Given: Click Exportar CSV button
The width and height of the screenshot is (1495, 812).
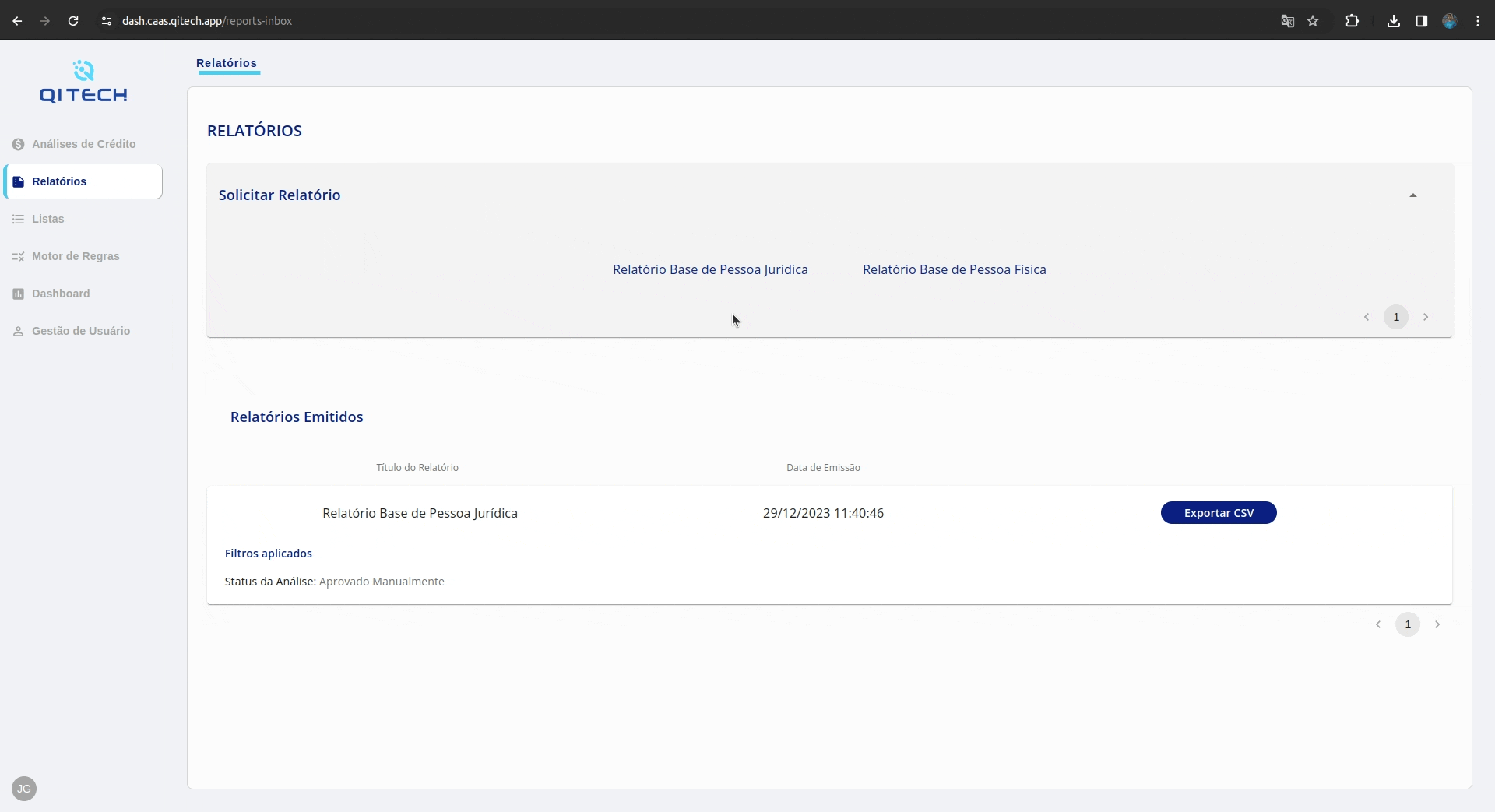Looking at the screenshot, I should pyautogui.click(x=1219, y=513).
